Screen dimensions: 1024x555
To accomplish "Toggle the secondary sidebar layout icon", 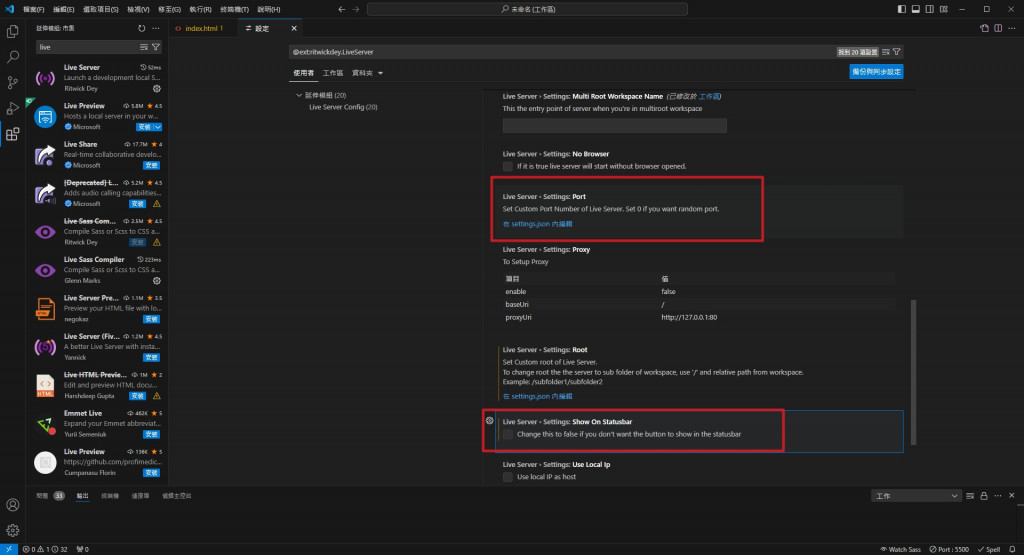I will 929,9.
